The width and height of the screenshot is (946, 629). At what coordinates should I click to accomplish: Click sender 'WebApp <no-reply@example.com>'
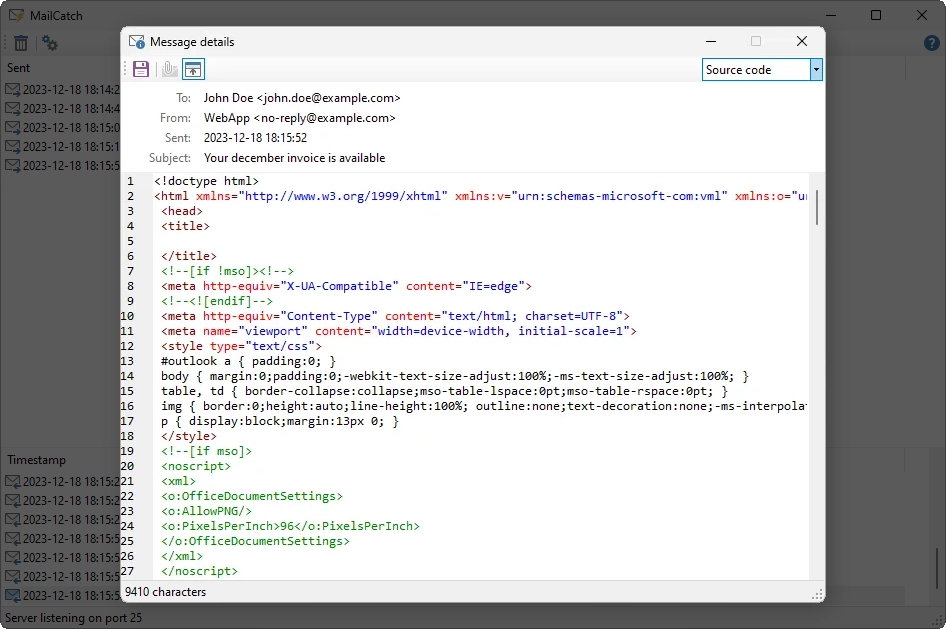click(299, 118)
